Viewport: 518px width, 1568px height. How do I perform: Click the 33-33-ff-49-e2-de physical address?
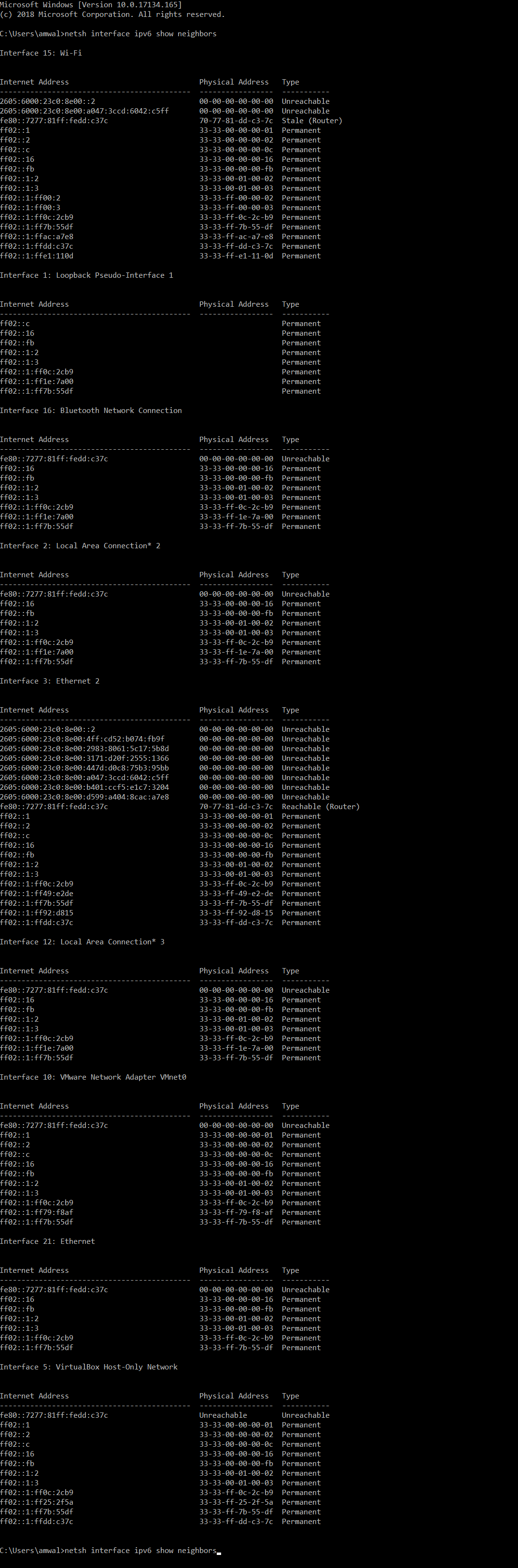point(236,894)
